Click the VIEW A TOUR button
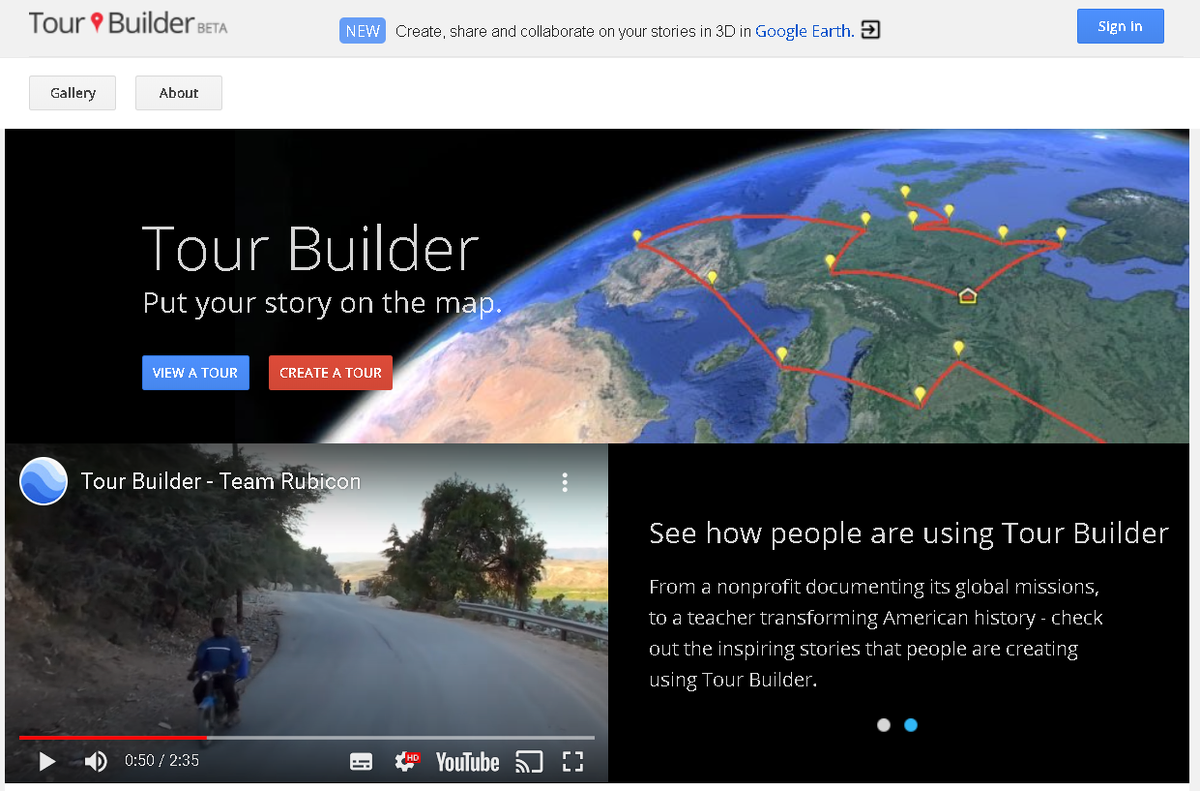The height and width of the screenshot is (791, 1200). [195, 373]
